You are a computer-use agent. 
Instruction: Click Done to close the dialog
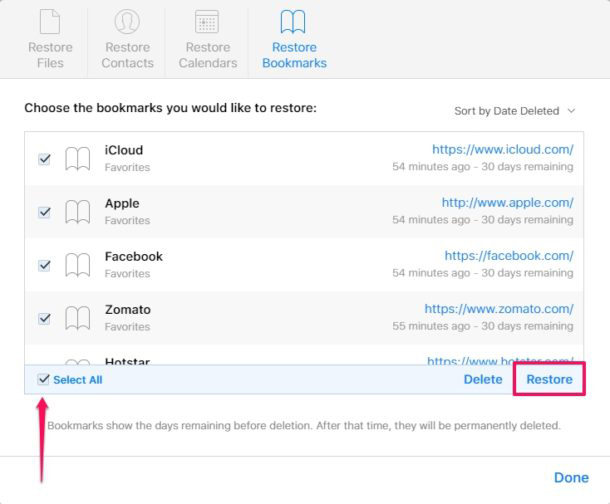(571, 478)
